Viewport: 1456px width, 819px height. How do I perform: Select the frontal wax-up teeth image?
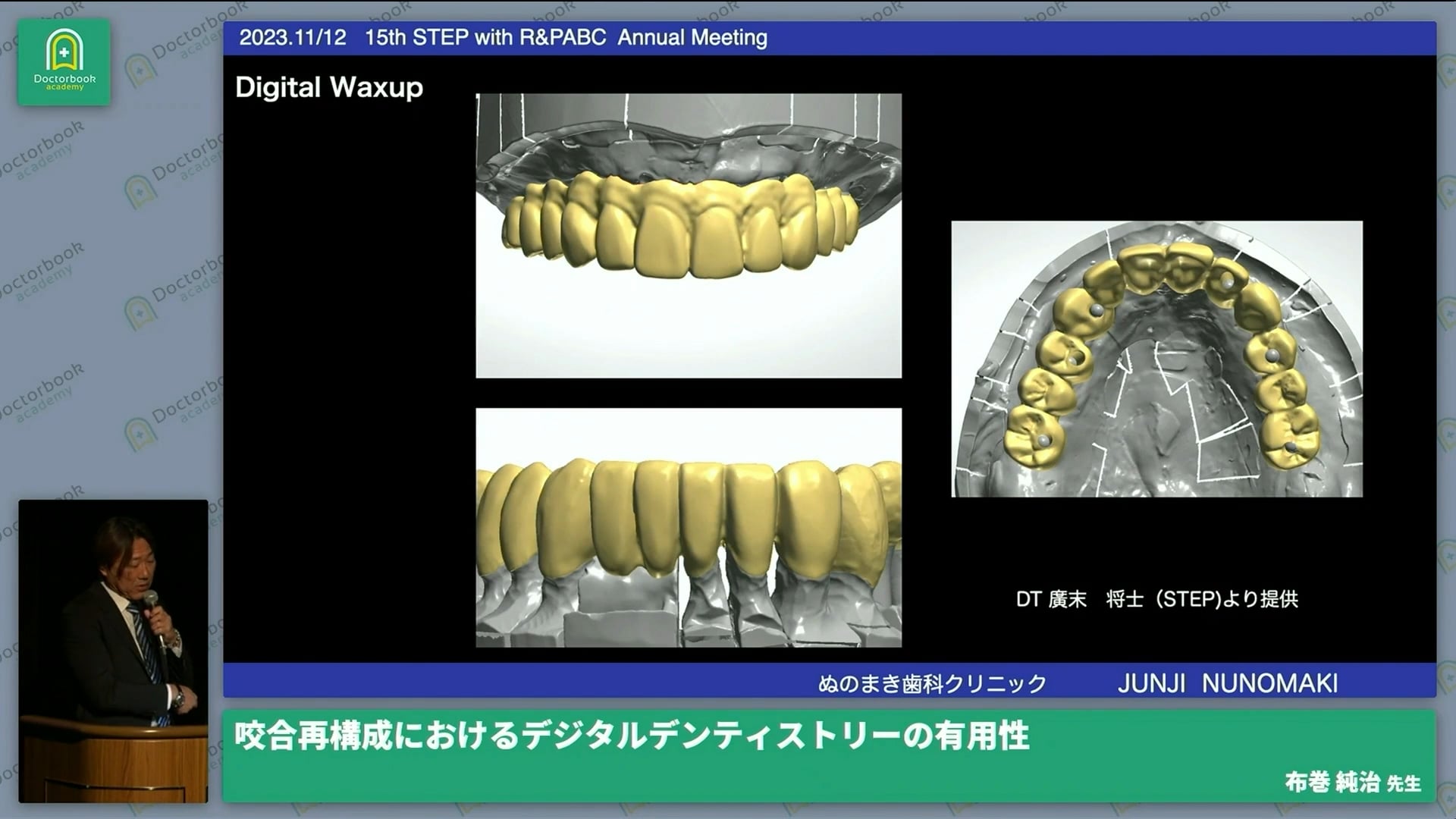coord(689,236)
